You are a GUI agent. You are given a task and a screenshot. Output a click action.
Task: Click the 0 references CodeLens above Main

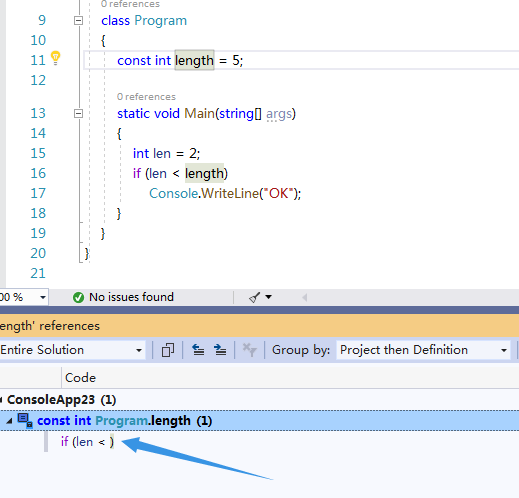[146, 97]
